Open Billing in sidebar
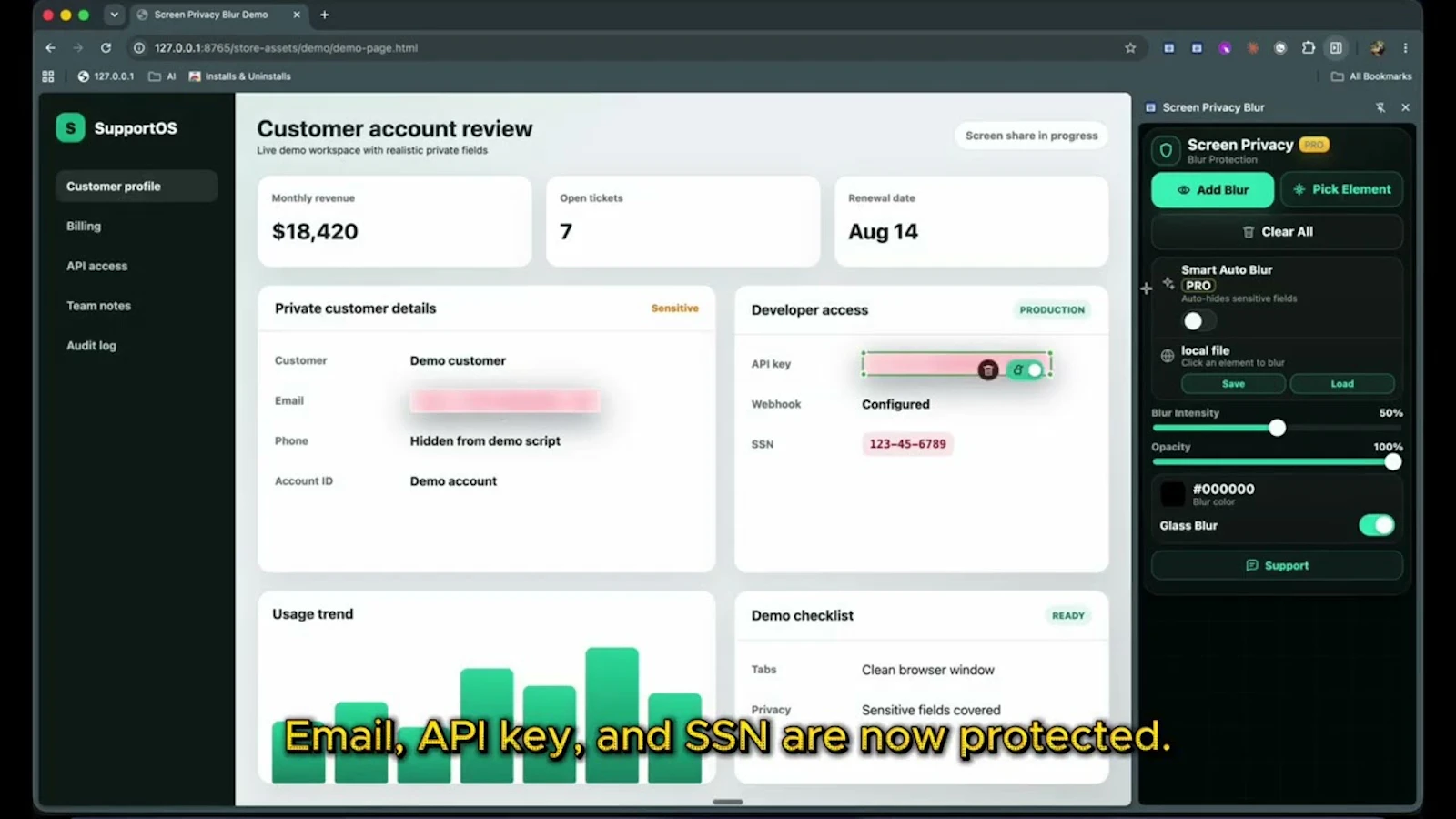This screenshot has width=1456, height=819. point(84,227)
